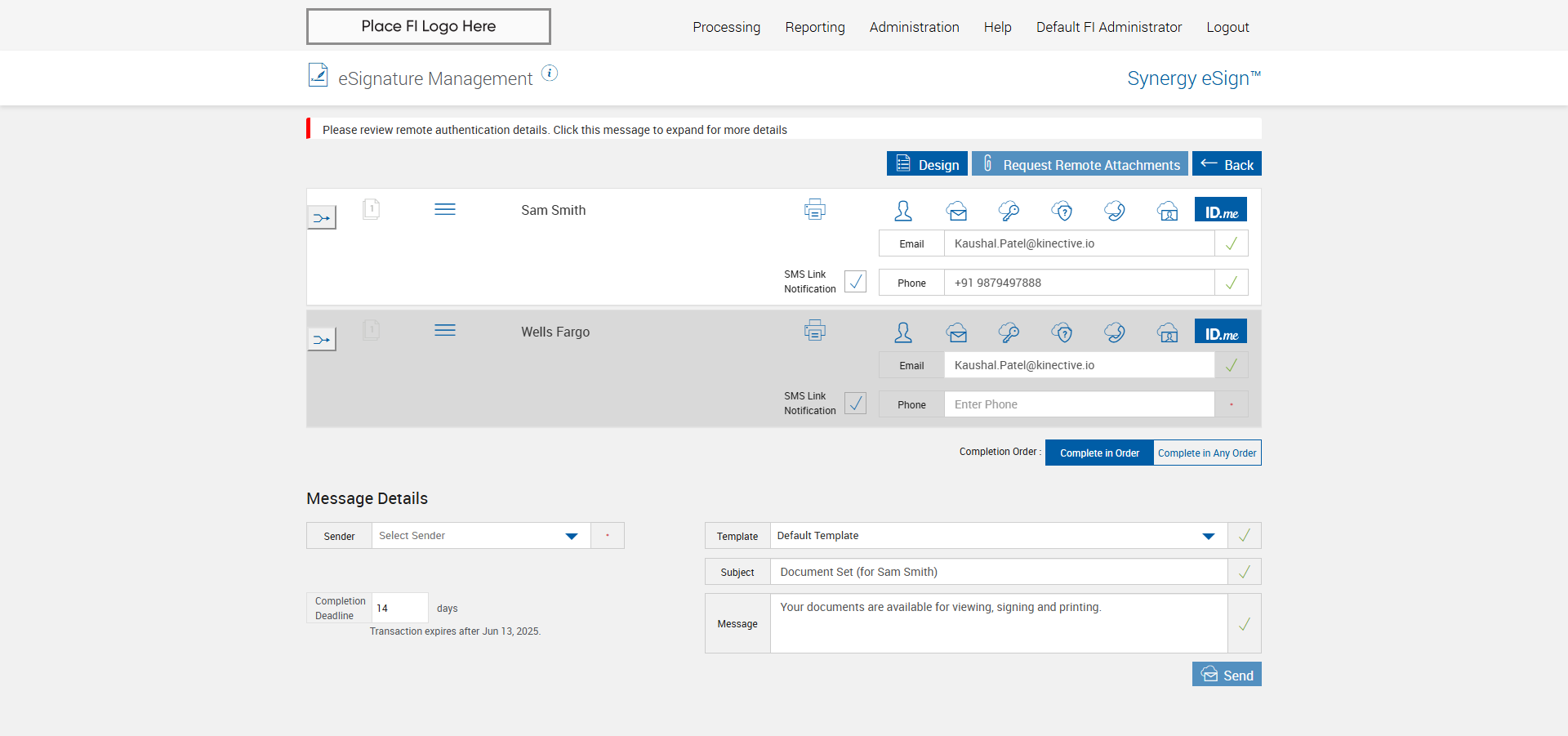Click the Logout link
Image resolution: width=1568 pixels, height=736 pixels.
(1228, 27)
